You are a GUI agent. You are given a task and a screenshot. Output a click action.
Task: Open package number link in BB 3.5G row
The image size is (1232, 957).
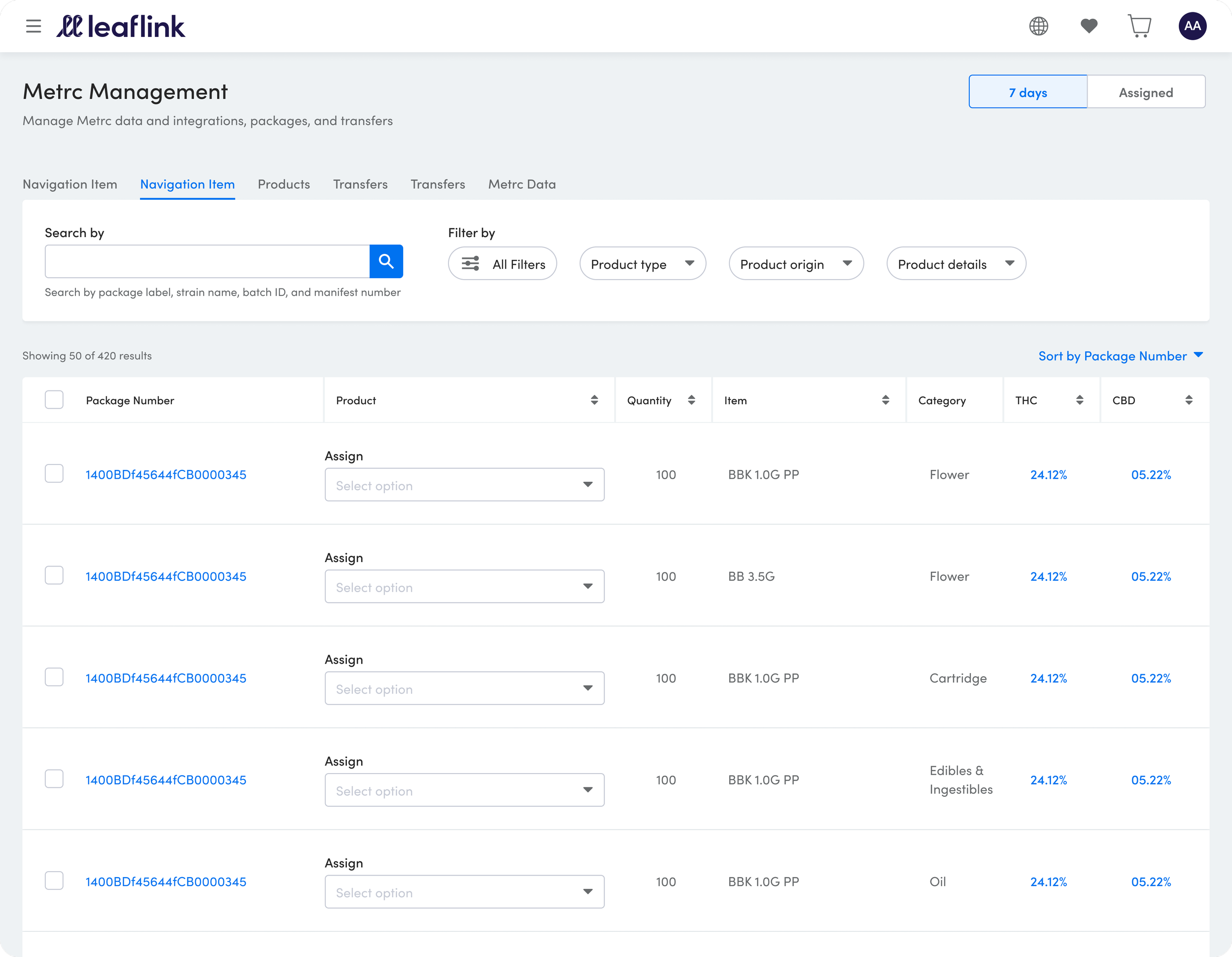tap(166, 577)
